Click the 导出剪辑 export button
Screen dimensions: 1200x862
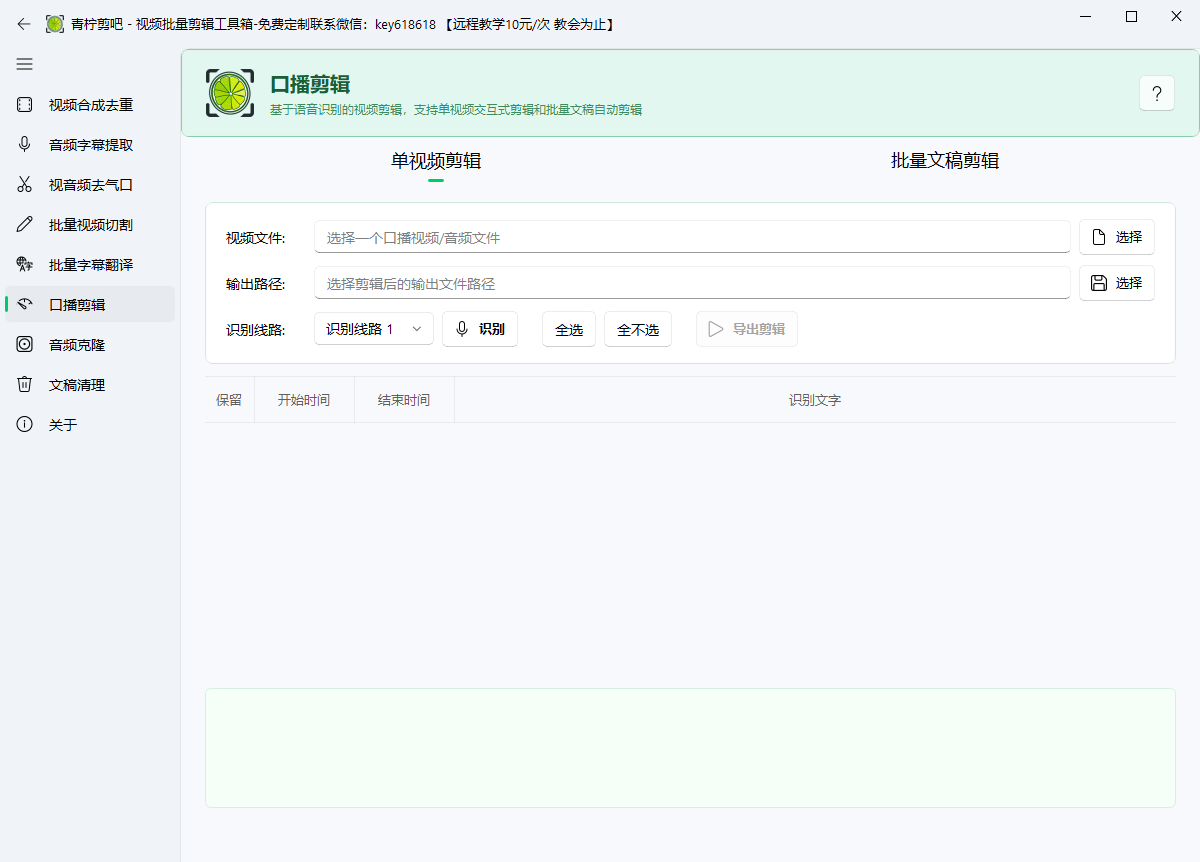[x=747, y=329]
